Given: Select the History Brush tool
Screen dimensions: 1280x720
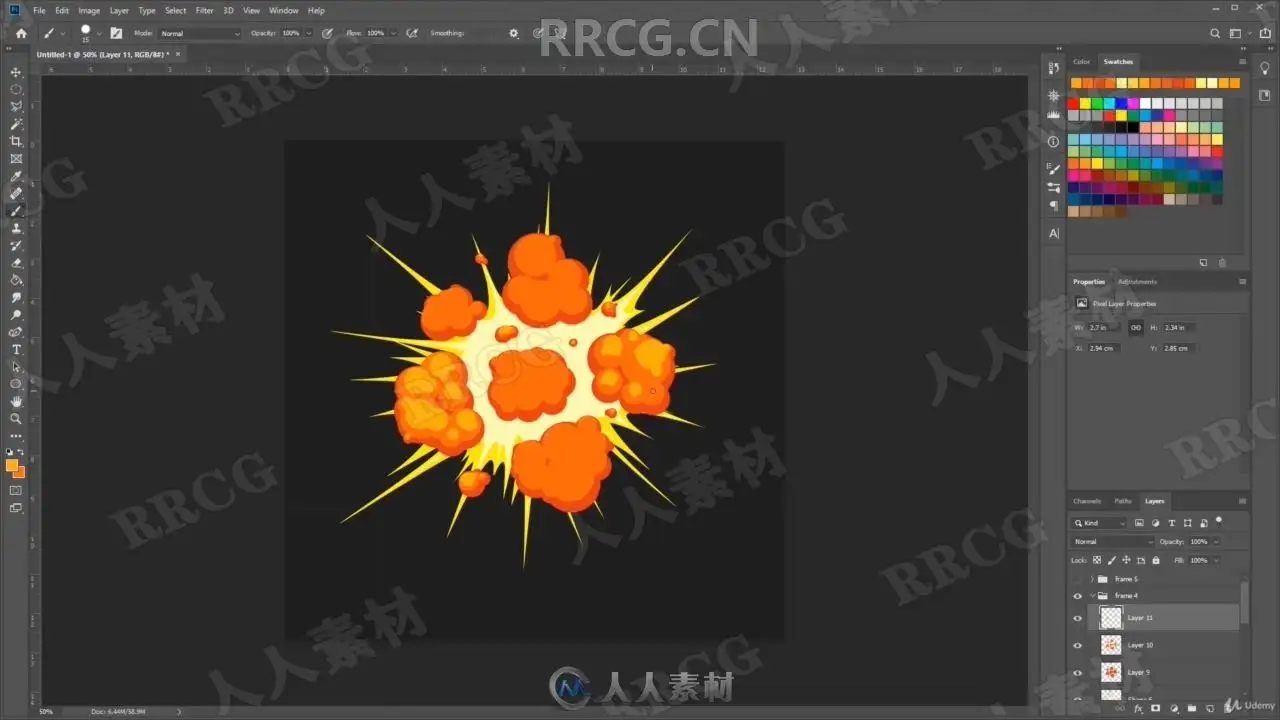Looking at the screenshot, I should click(16, 245).
